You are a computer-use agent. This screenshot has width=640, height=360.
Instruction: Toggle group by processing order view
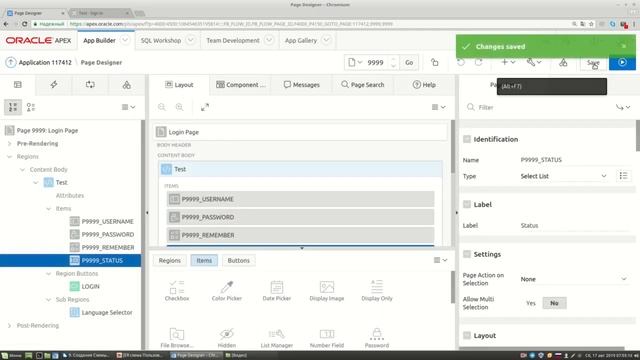point(13,107)
